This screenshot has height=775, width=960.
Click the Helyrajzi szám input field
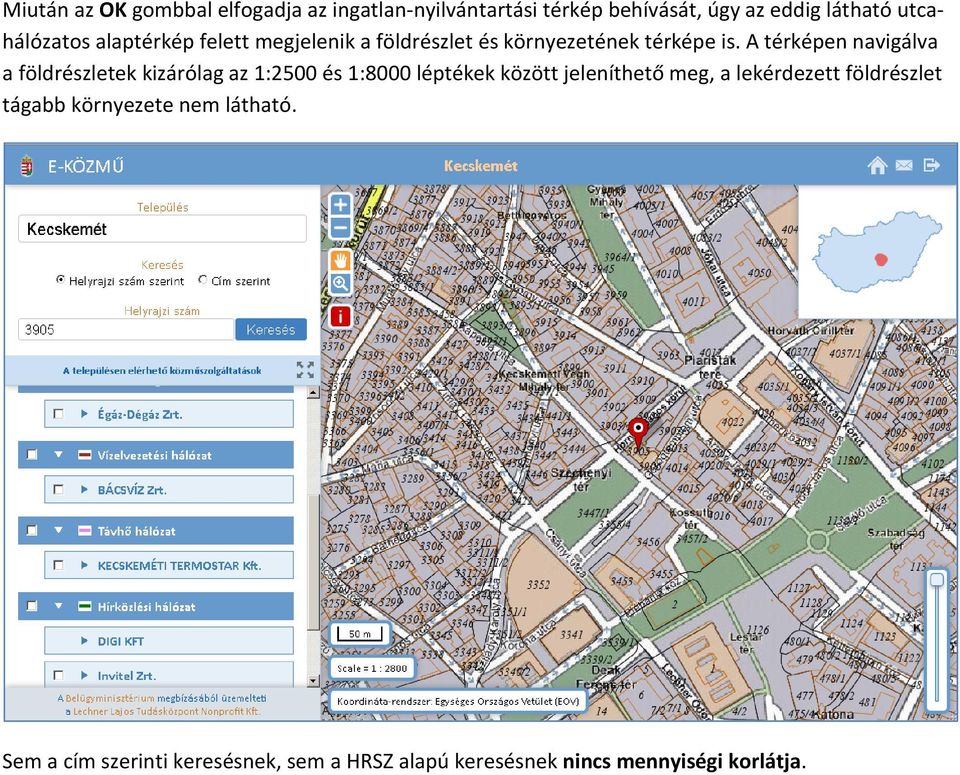click(x=126, y=329)
